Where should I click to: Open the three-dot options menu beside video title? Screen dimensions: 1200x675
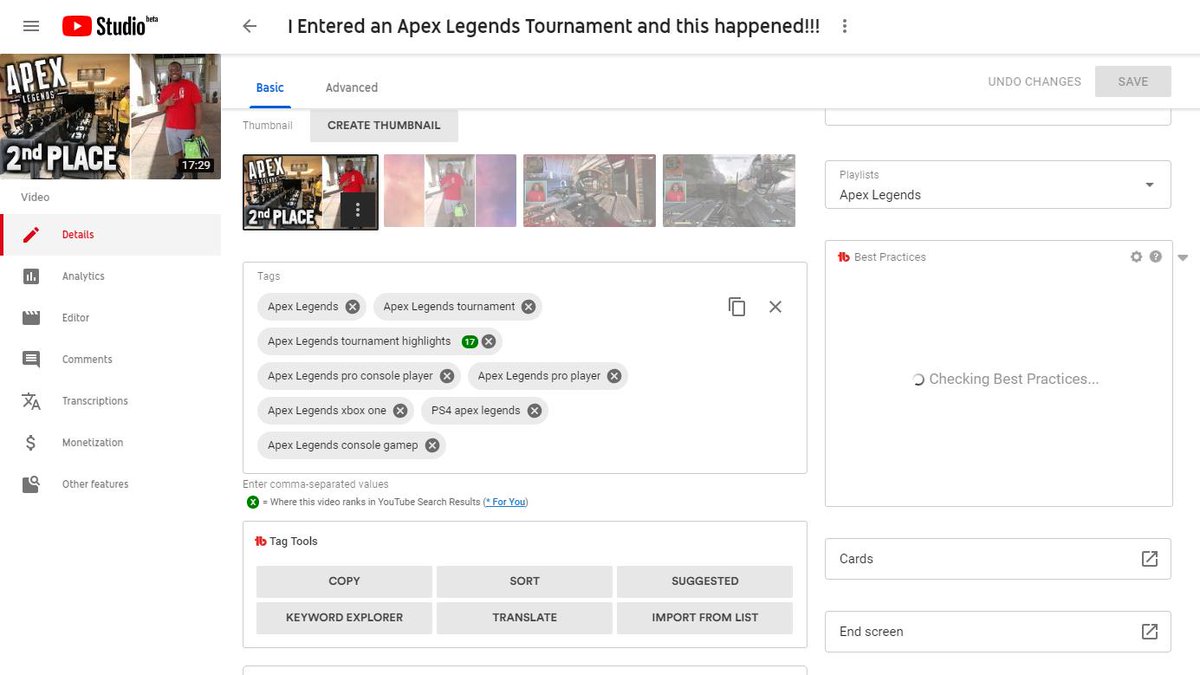[844, 26]
